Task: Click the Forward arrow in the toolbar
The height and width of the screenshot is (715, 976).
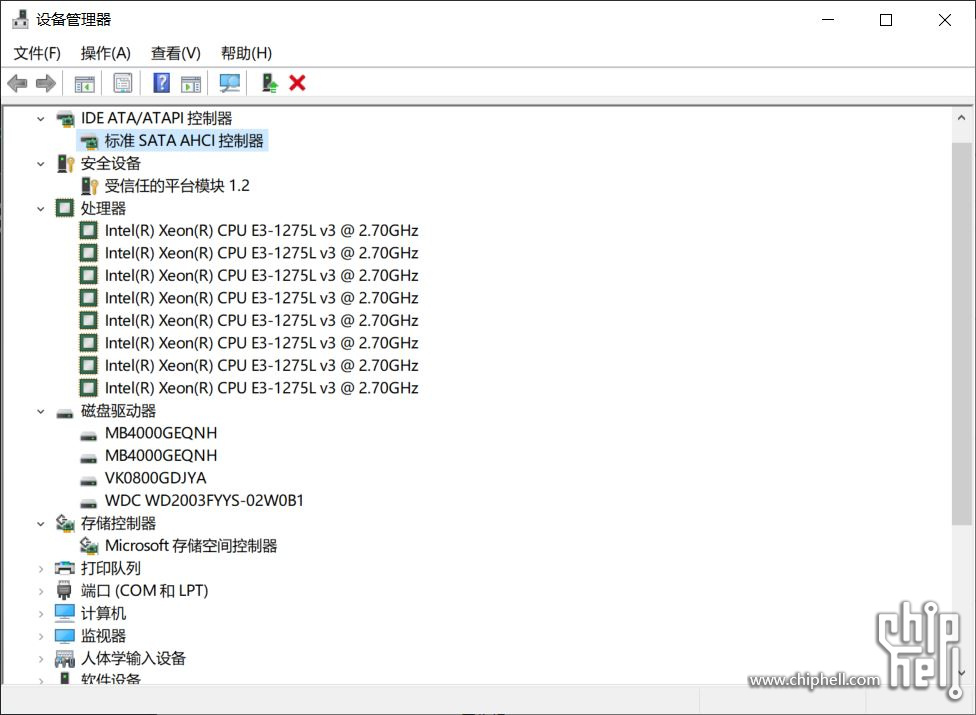Action: pos(46,83)
